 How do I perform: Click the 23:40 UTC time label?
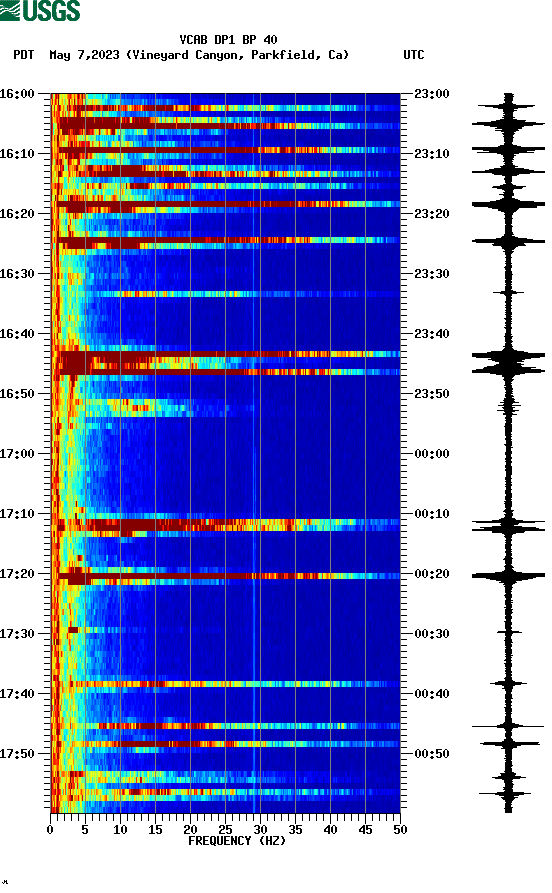[432, 334]
